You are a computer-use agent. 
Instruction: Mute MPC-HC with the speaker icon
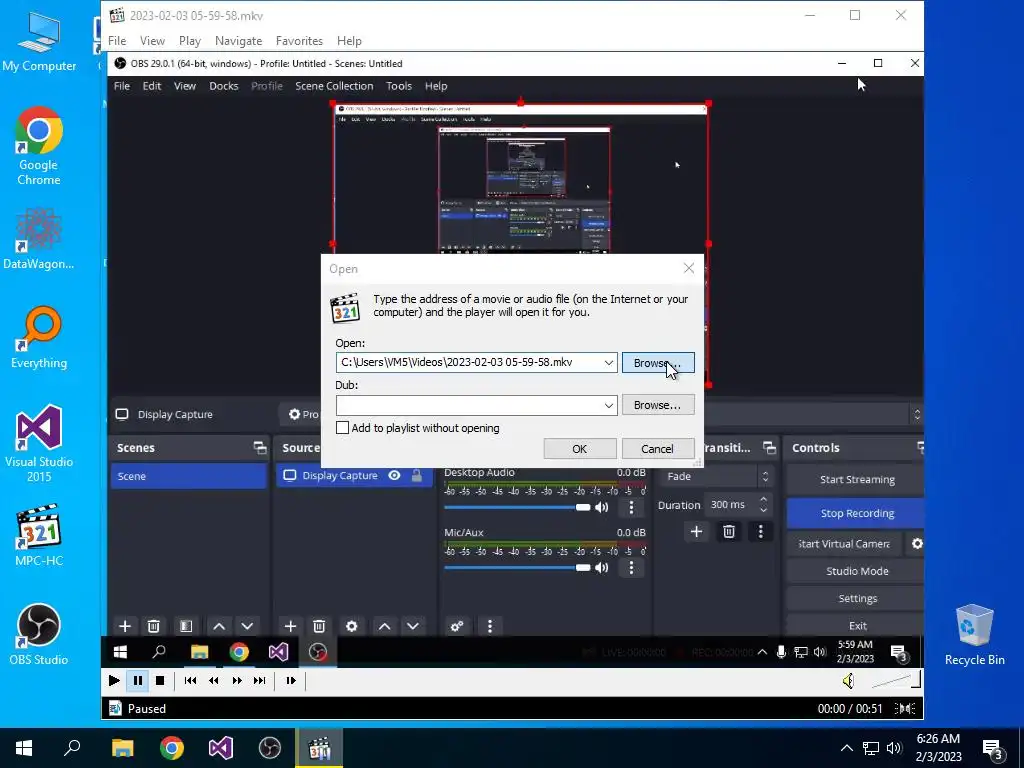(x=848, y=681)
